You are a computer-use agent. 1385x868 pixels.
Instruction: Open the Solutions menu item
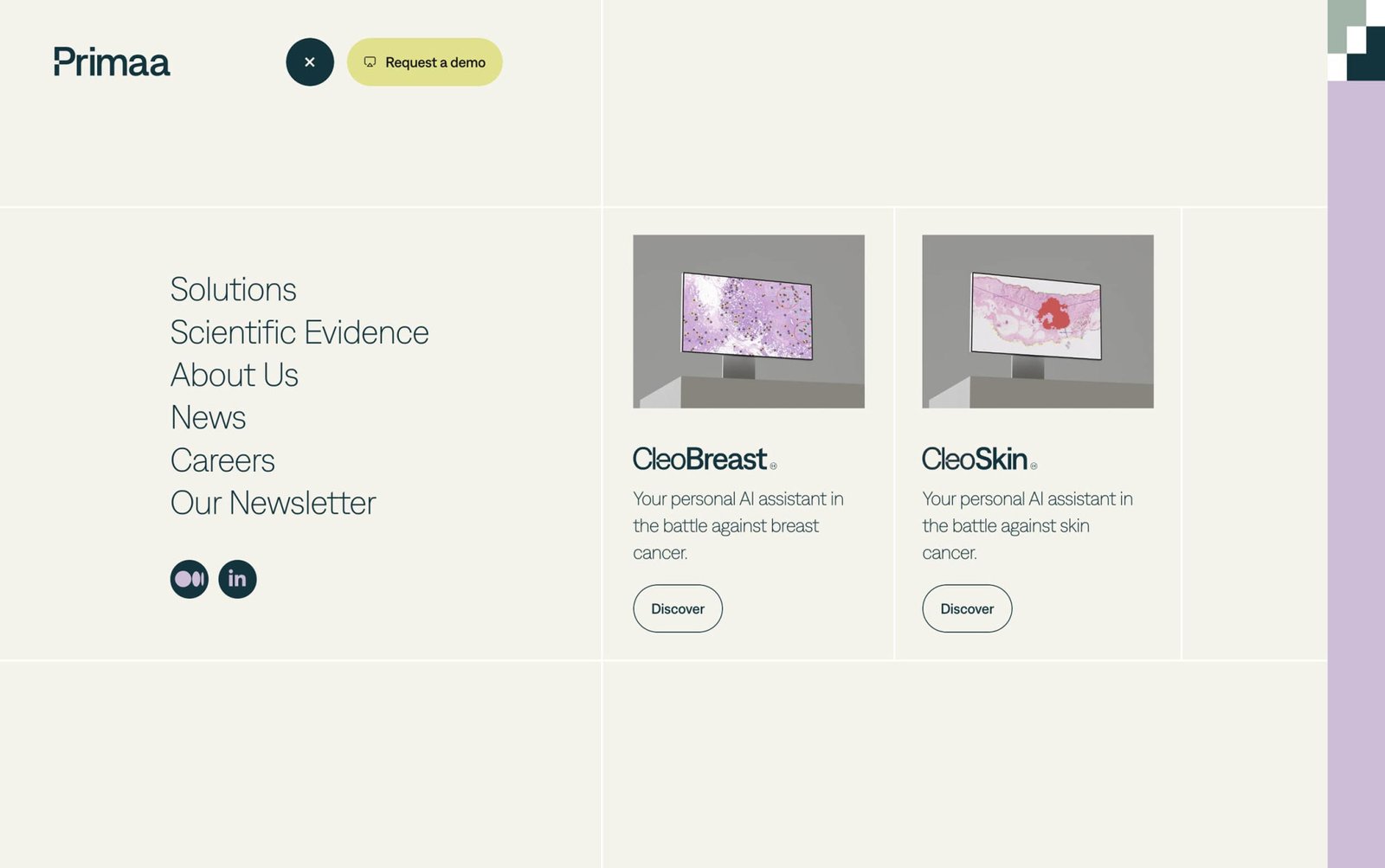click(233, 290)
